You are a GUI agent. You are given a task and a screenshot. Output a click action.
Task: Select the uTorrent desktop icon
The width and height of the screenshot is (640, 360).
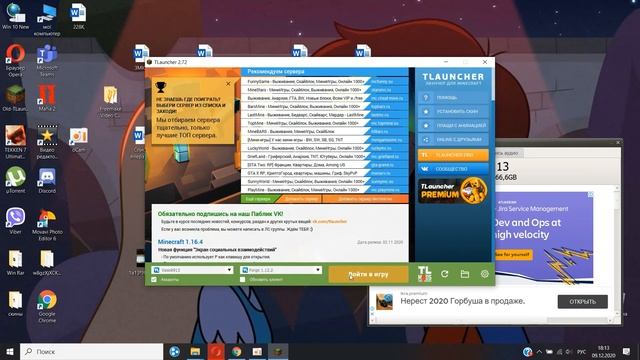point(15,180)
